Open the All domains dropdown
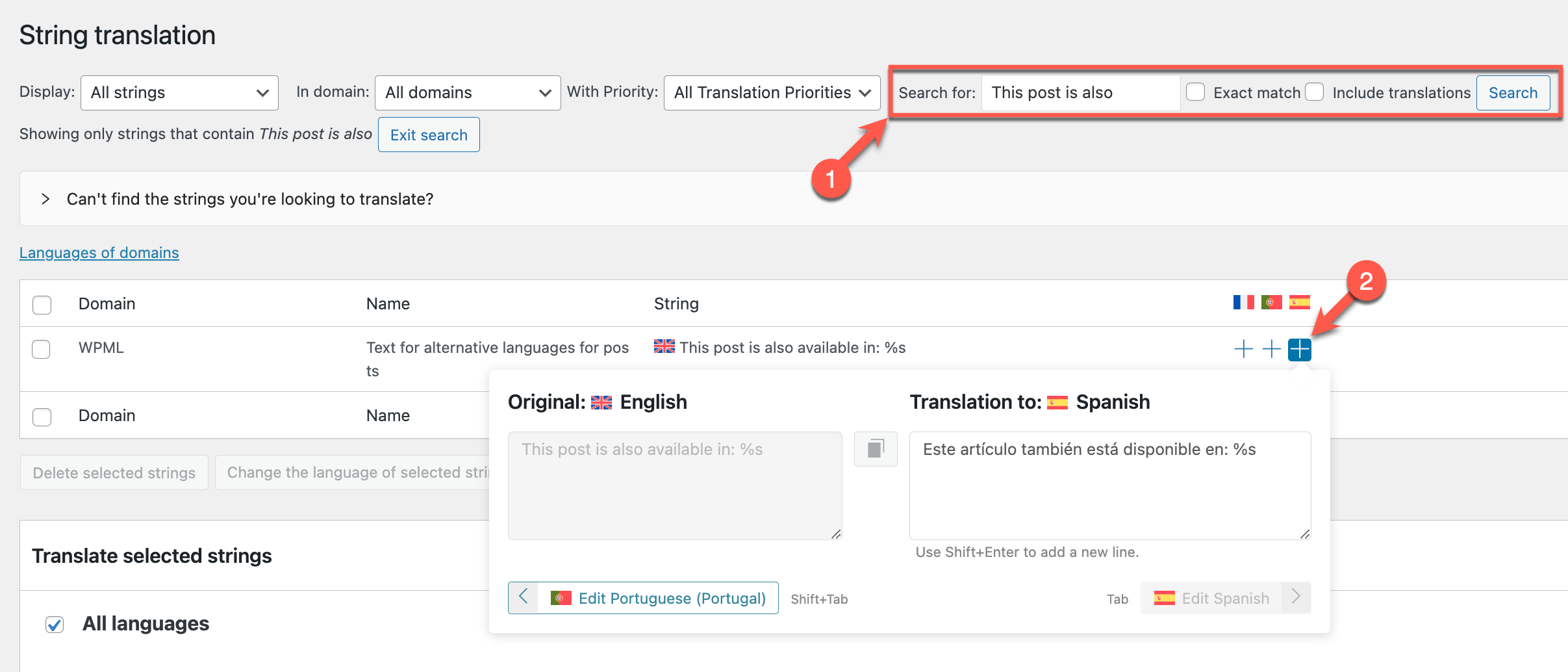This screenshot has height=672, width=1568. tap(468, 93)
